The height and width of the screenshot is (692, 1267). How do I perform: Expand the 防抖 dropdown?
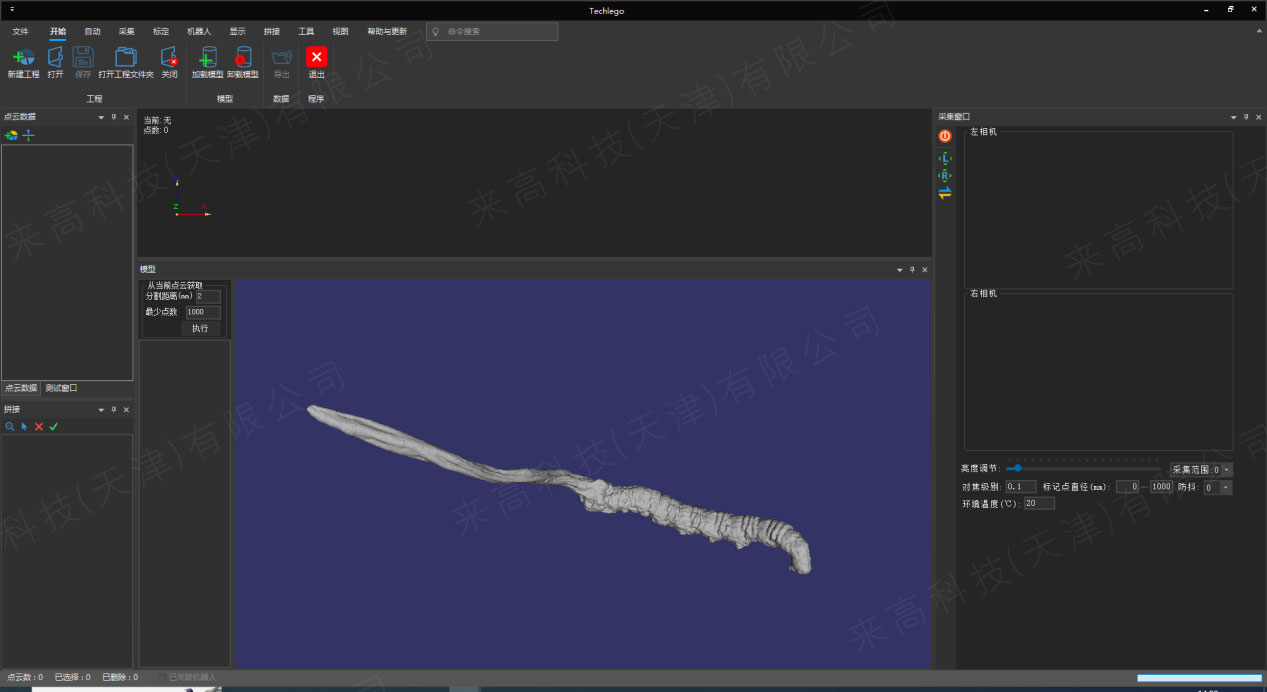click(1226, 488)
